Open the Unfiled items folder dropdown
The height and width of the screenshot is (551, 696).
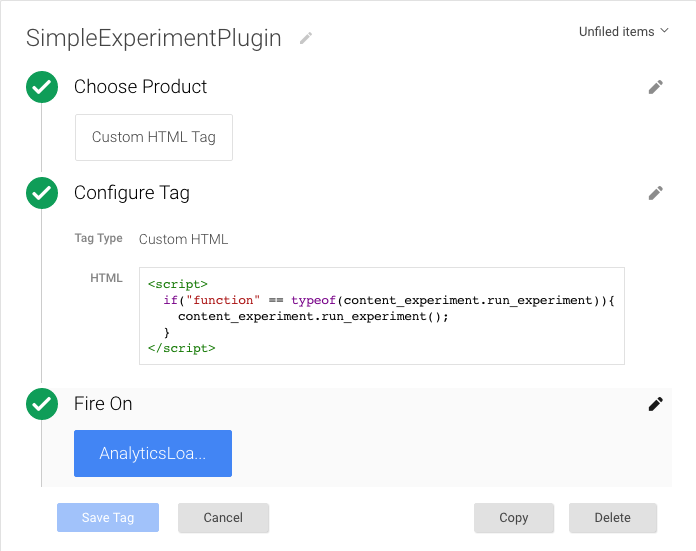[x=624, y=32]
